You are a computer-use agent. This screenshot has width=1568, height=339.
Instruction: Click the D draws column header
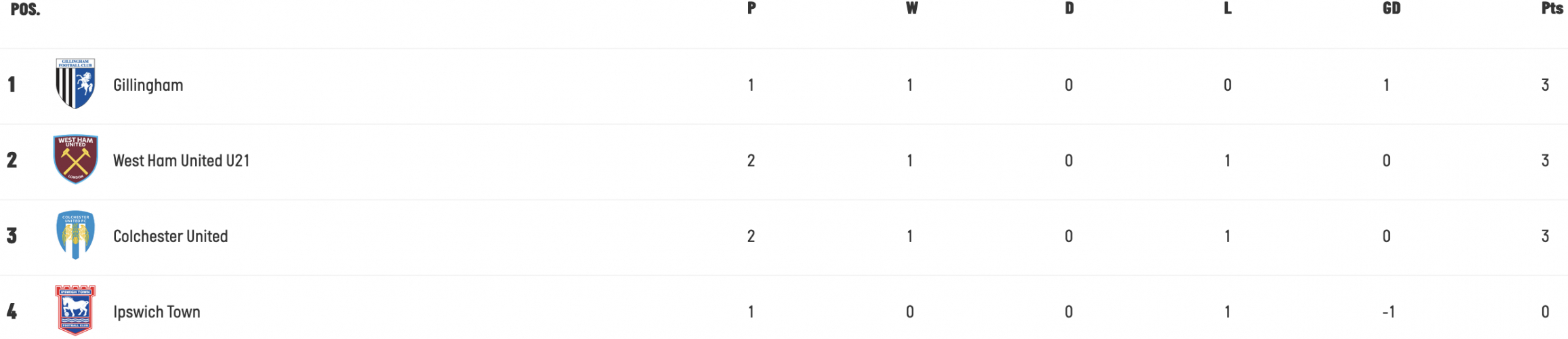[x=1069, y=8]
